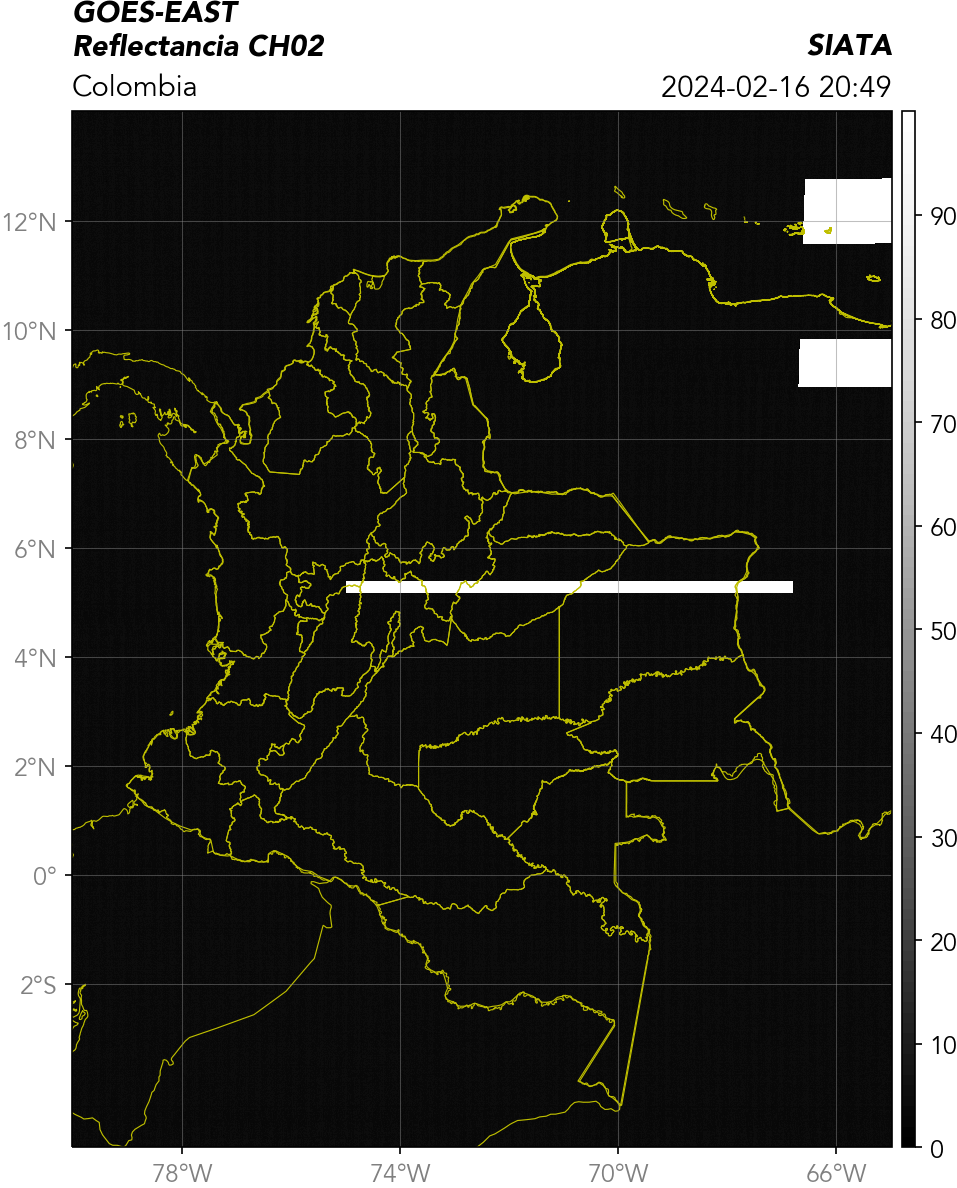
Task: Click the colorbar value 80
Action: 943,320
